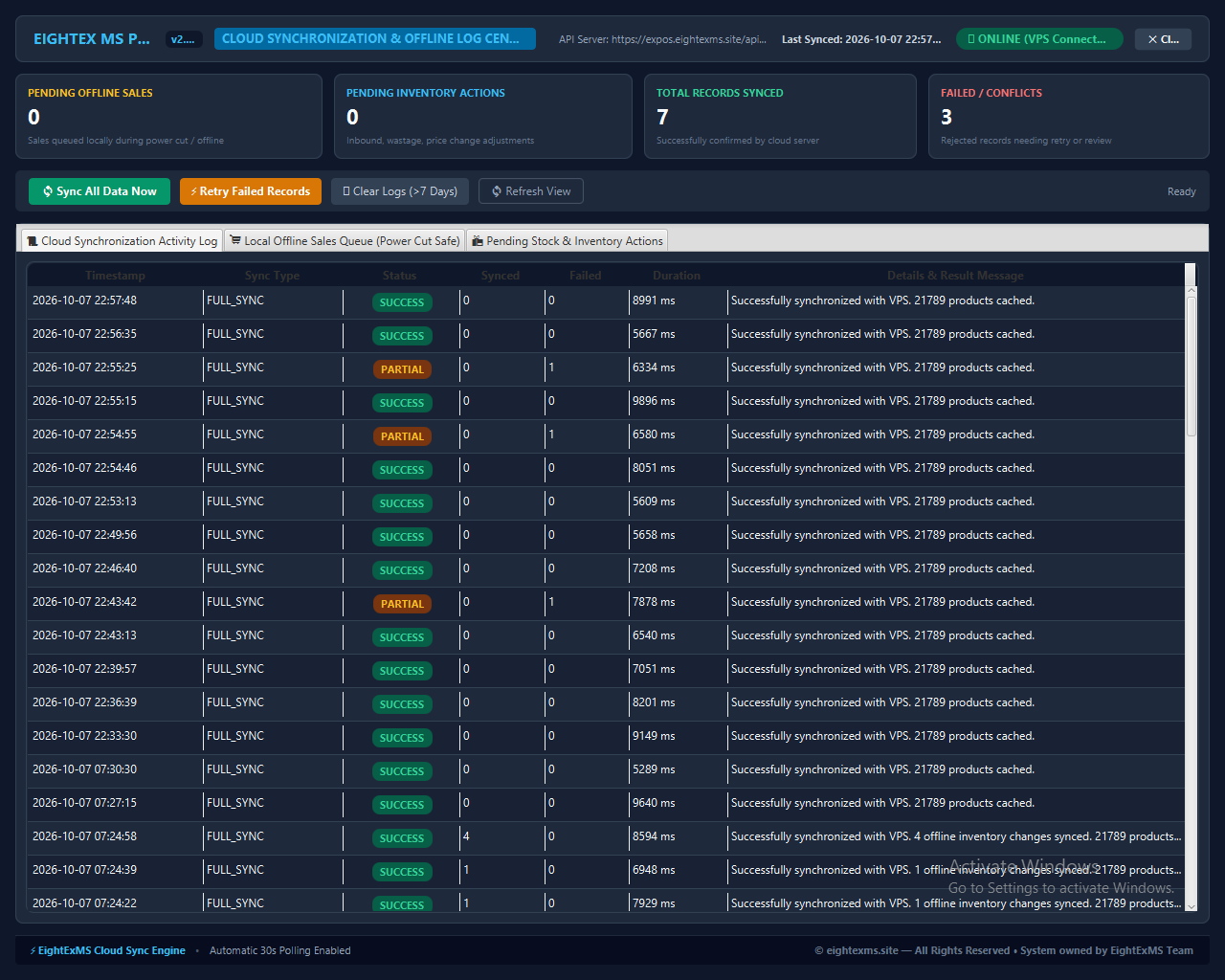Click the Last Synced timestamp in header
The height and width of the screenshot is (980, 1225).
point(861,39)
